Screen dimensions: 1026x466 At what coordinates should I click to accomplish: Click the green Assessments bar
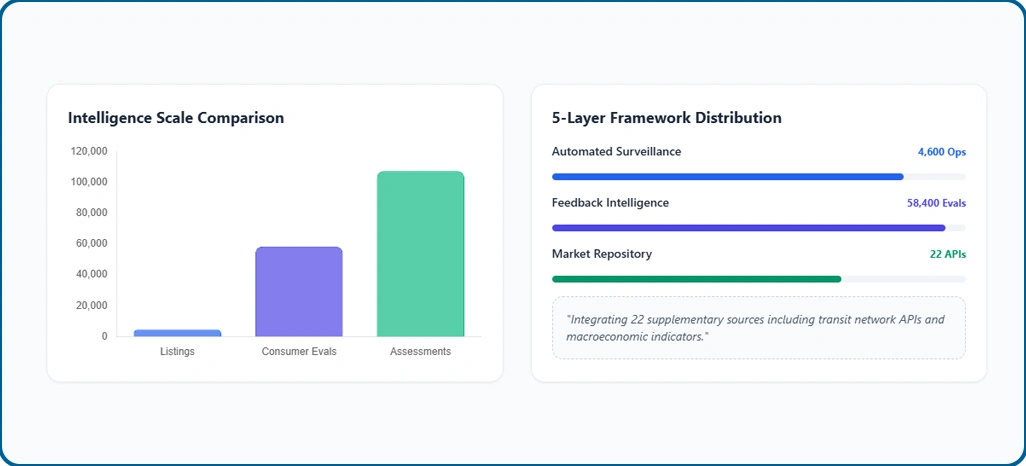click(x=420, y=254)
